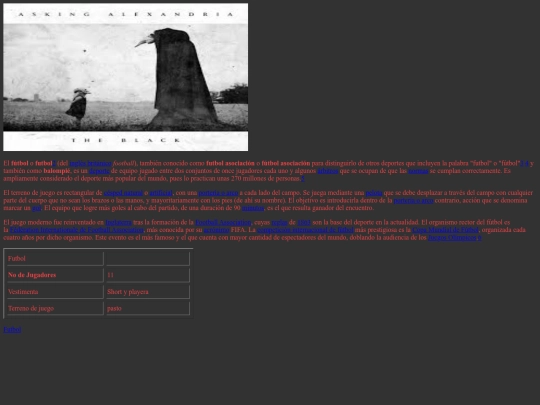Screen dimensions: 540x405
Task: Select the 'Futbol' table header cell
Action: [x=55, y=259]
